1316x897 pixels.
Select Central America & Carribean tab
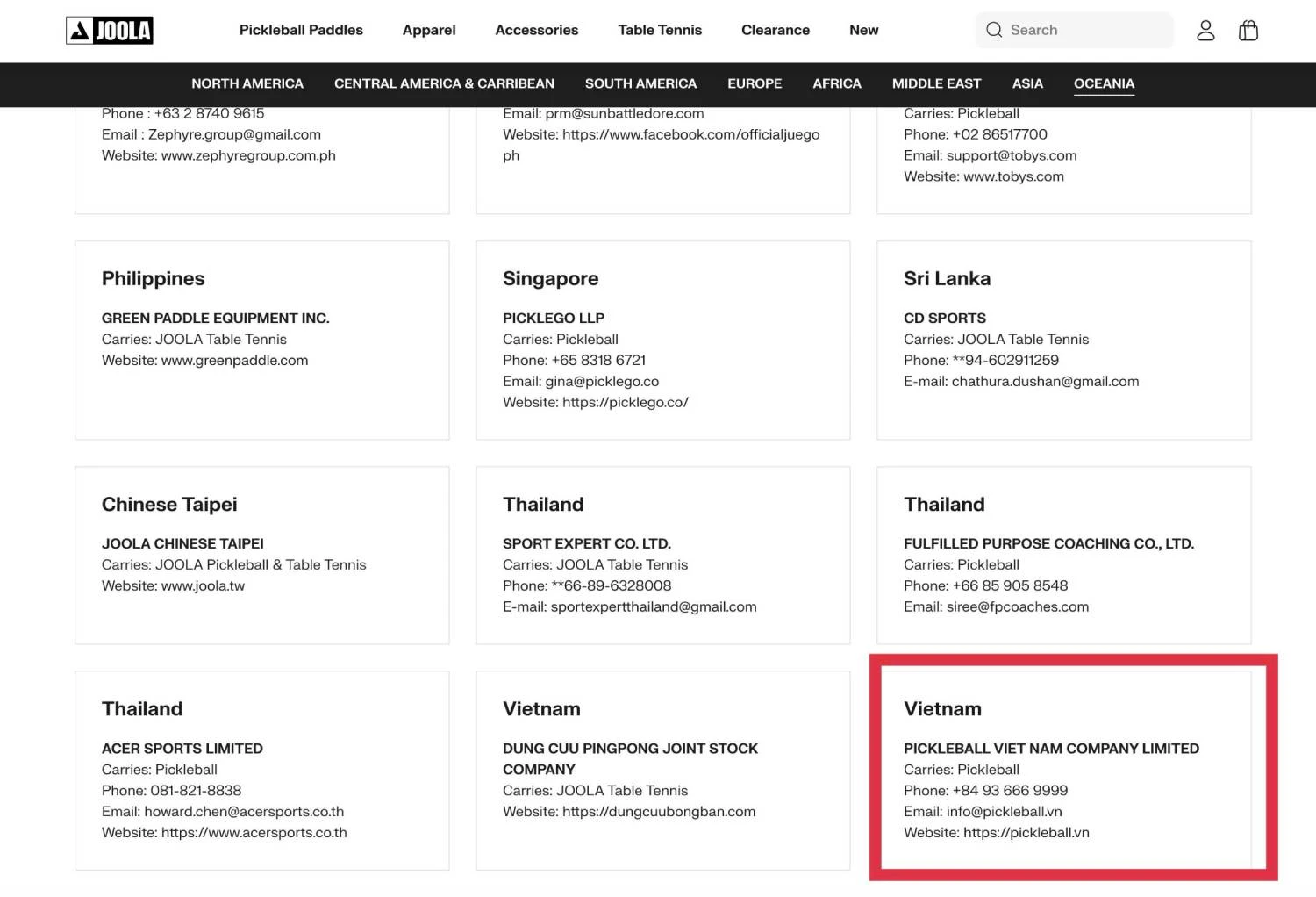444,83
